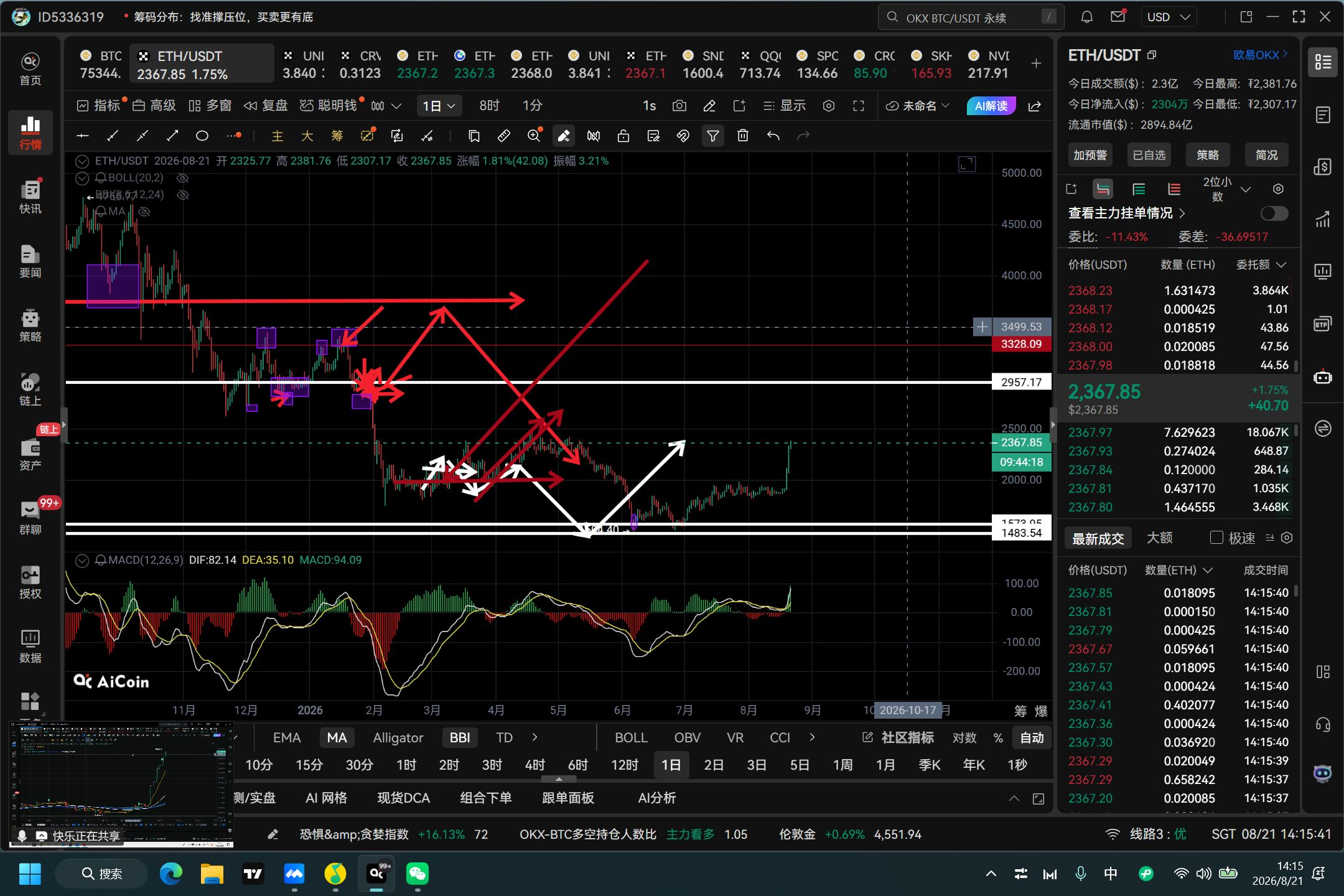Select the horizontal line drawing tool
Viewport: 1344px width, 896px height.
pos(82,136)
